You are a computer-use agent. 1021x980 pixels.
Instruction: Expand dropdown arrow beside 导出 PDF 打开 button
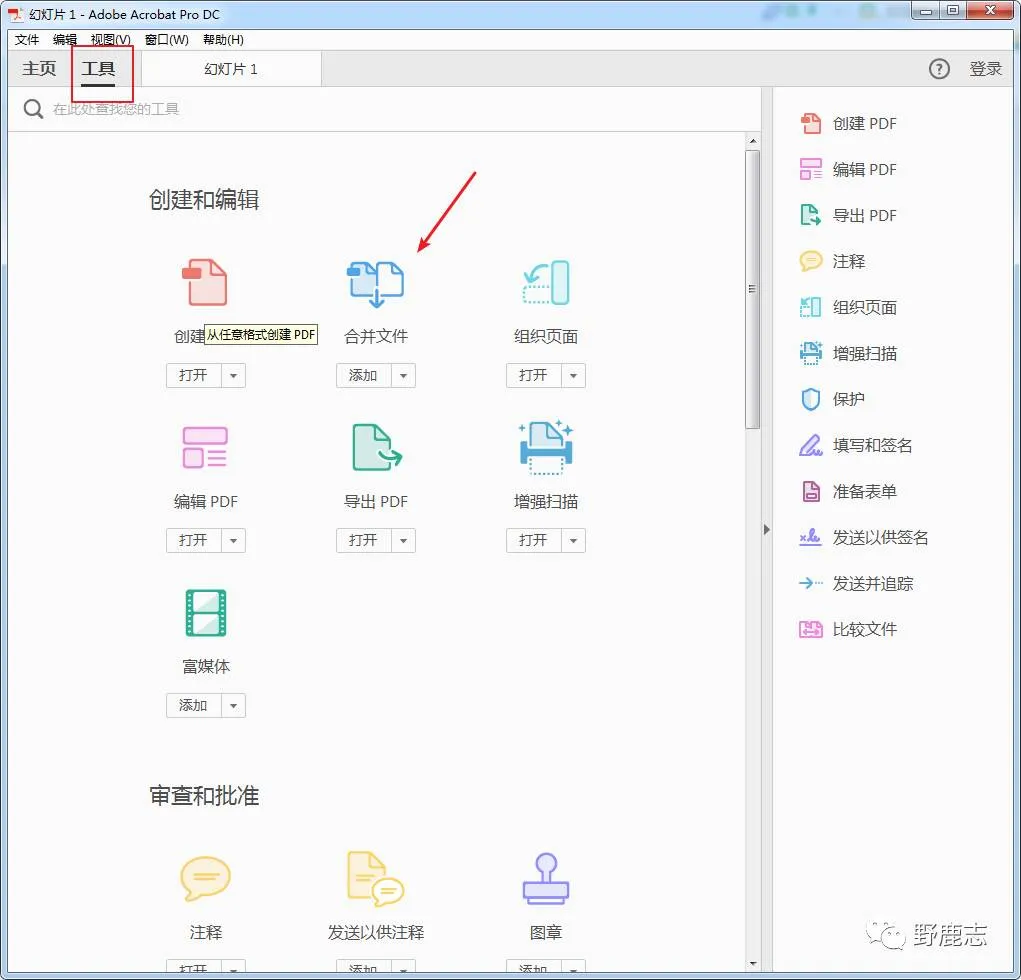403,540
